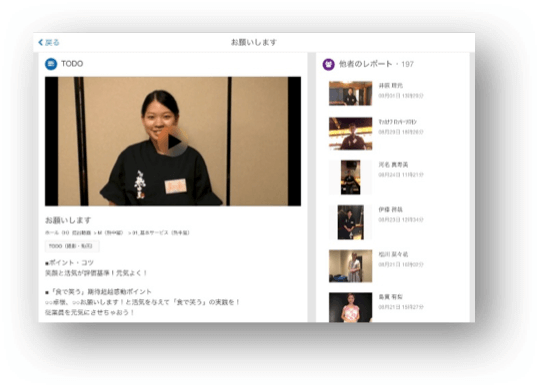Open the first report thumbnail dated 09月01日
Viewport: 539px width, 387px height.
coord(350,93)
